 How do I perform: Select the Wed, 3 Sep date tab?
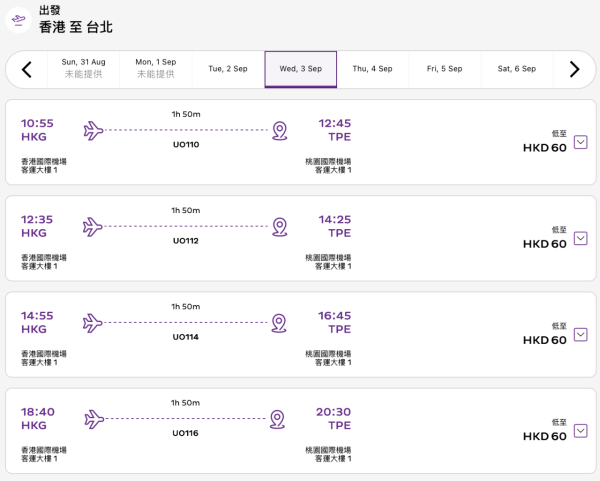tap(301, 69)
